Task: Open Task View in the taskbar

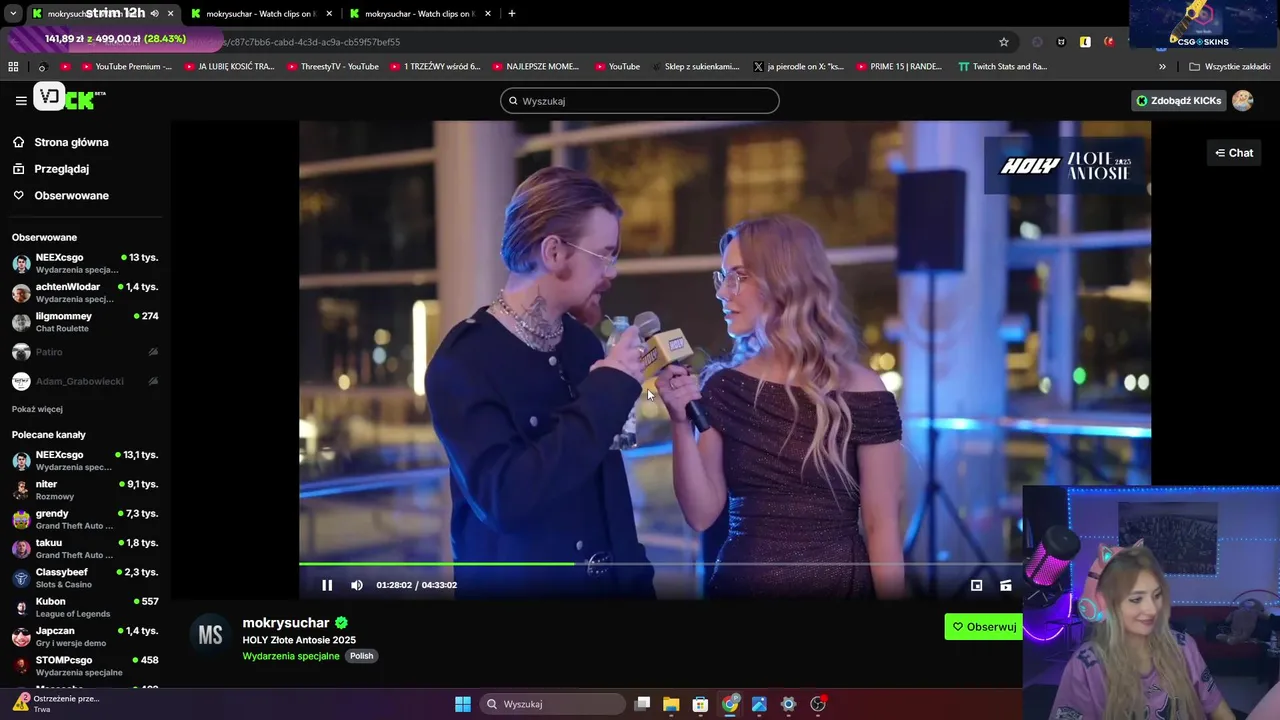Action: point(642,704)
